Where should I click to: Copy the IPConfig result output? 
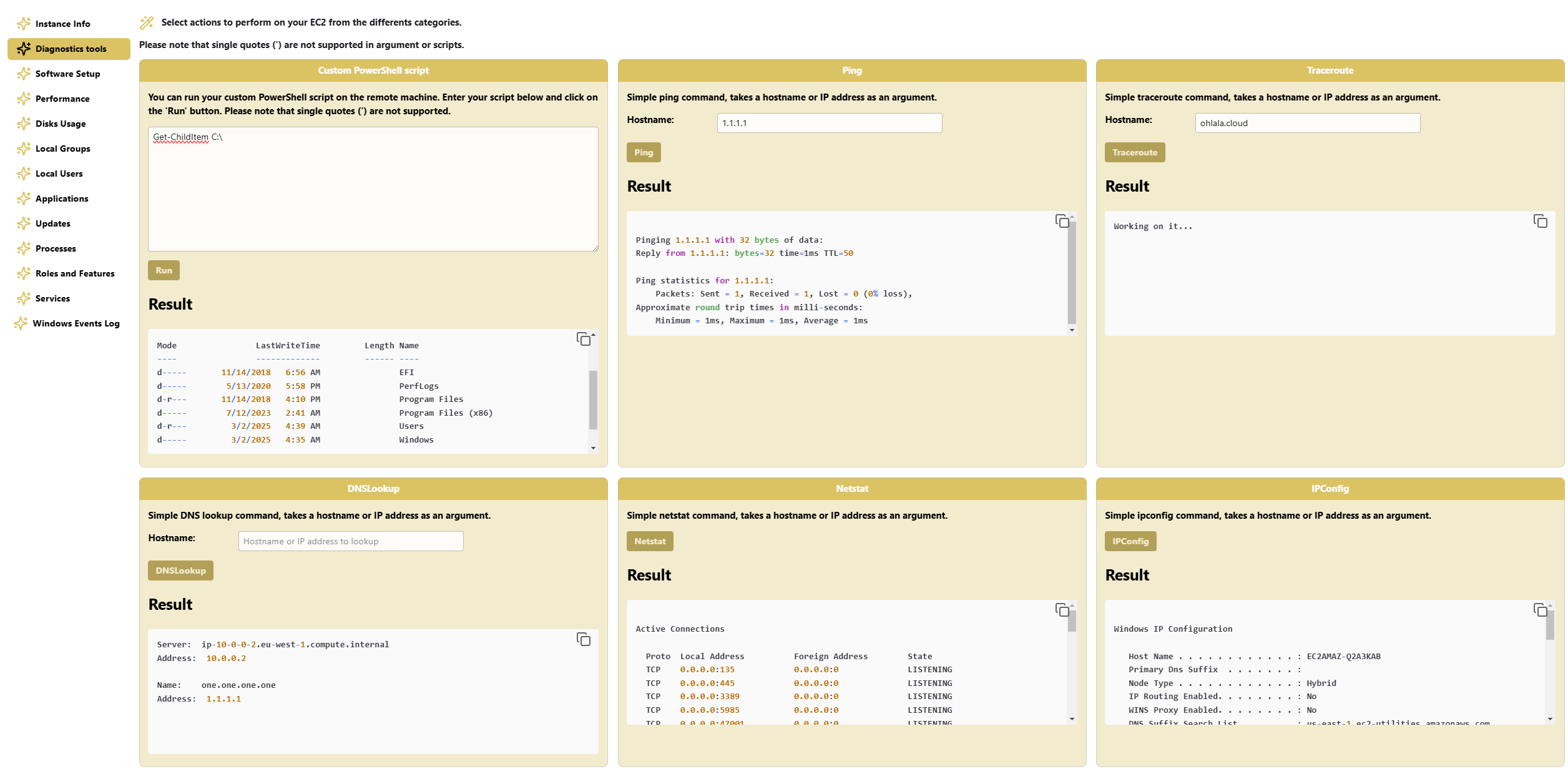pos(1540,610)
